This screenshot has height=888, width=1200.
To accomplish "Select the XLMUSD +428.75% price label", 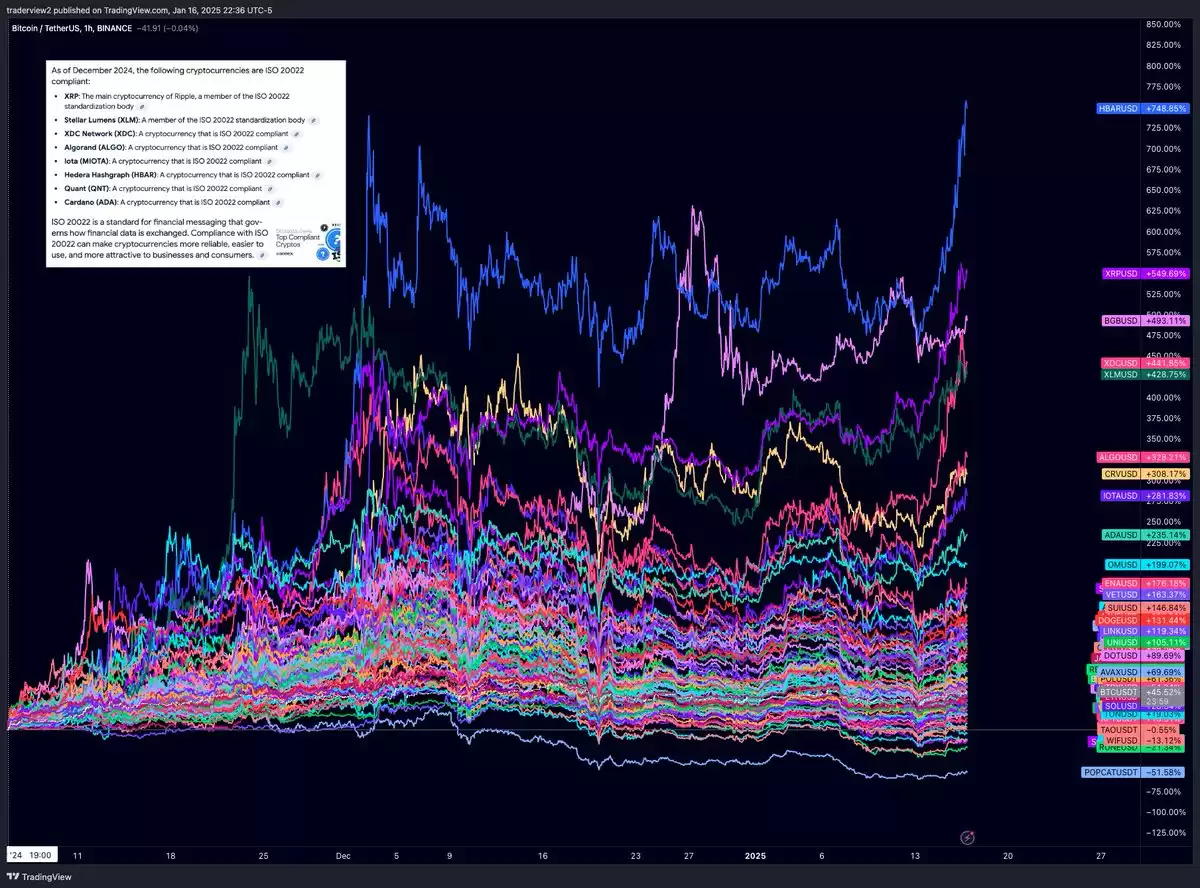I will coord(1146,375).
